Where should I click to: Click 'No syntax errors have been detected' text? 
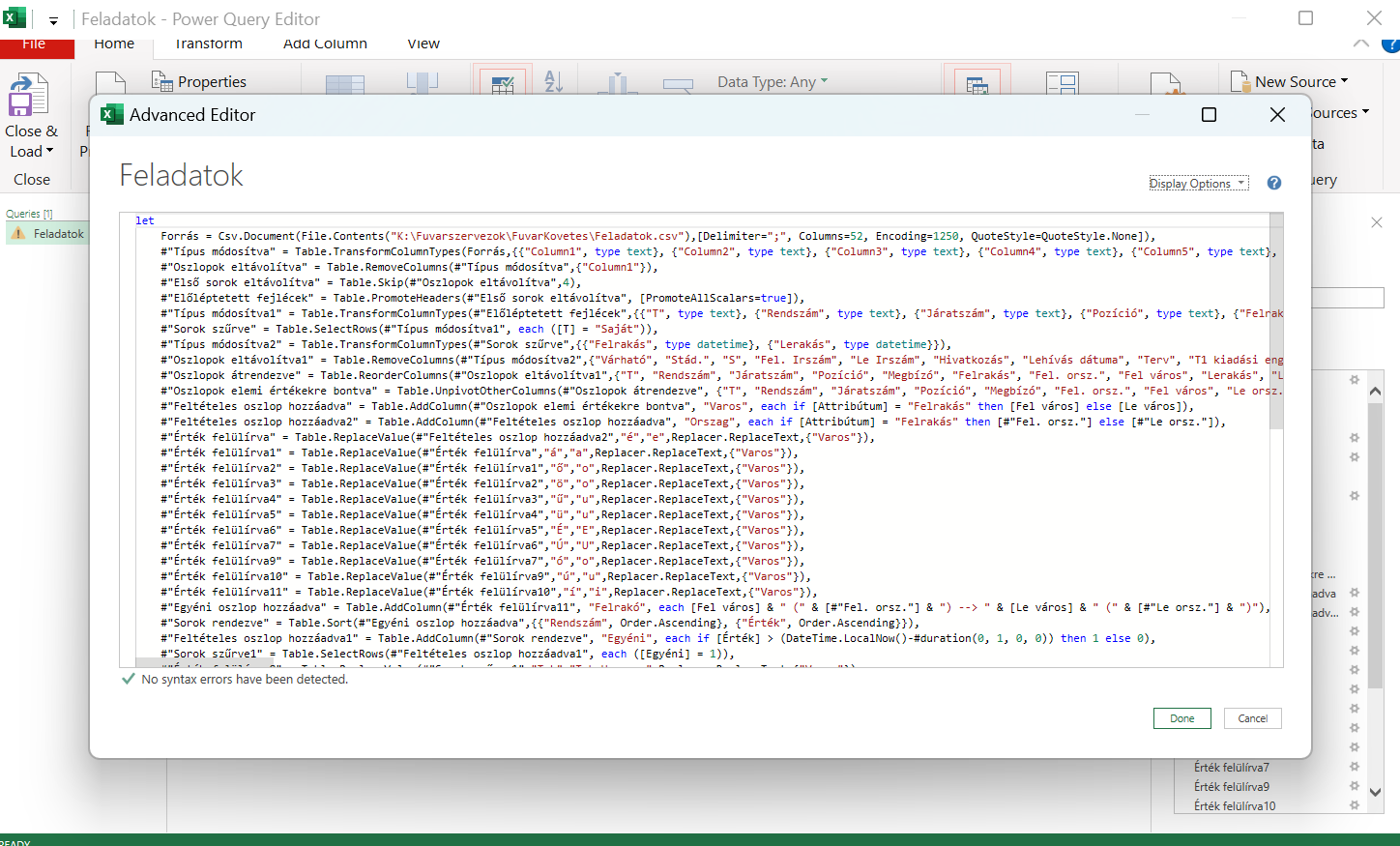pos(245,680)
